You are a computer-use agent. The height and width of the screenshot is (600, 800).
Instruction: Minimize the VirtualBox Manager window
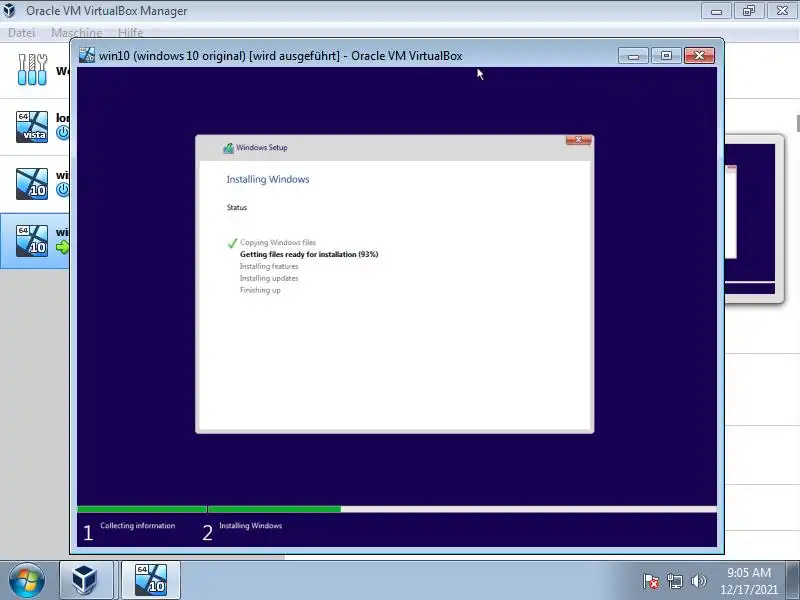[x=716, y=11]
